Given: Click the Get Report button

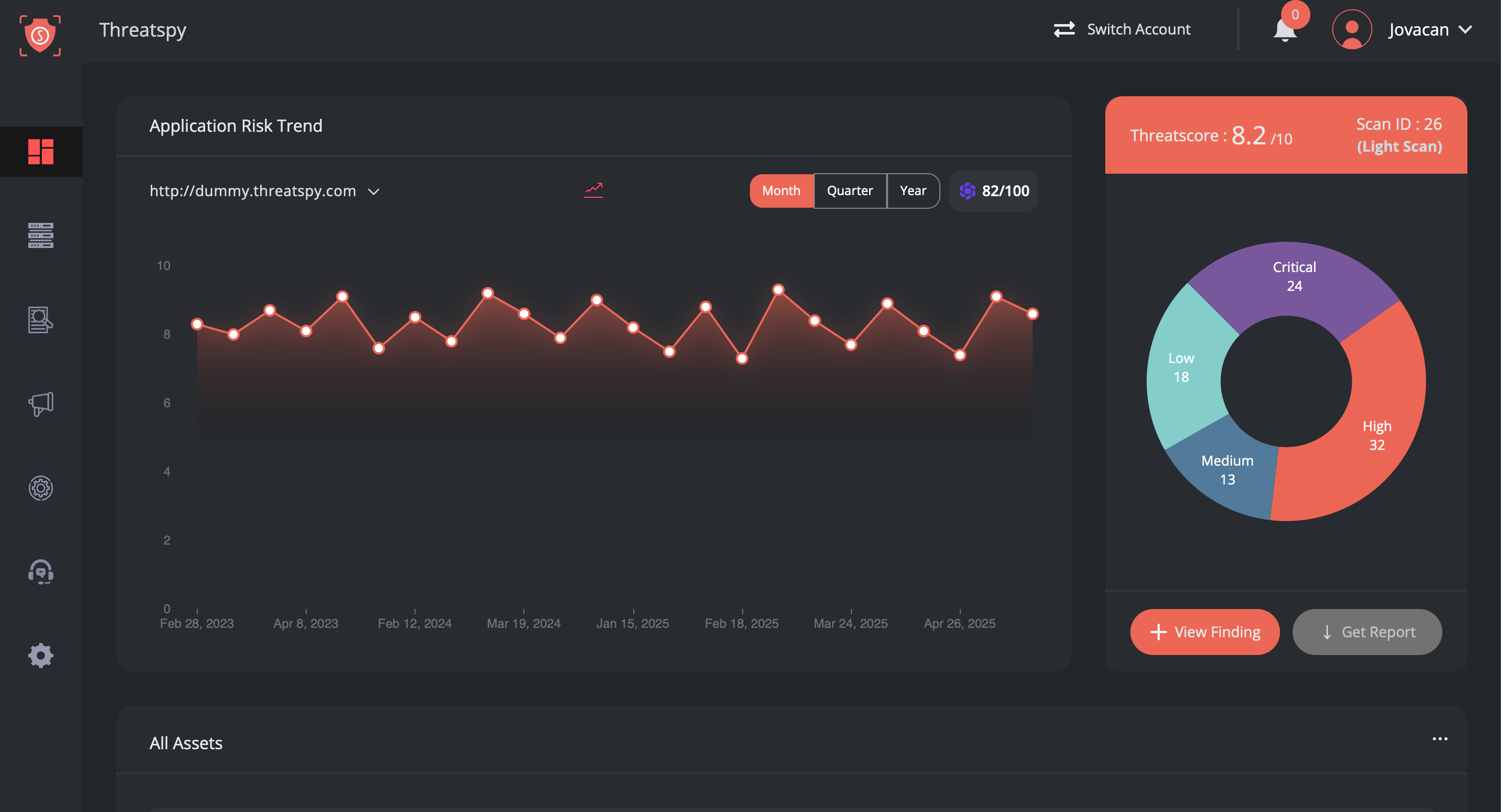Looking at the screenshot, I should (x=1367, y=631).
